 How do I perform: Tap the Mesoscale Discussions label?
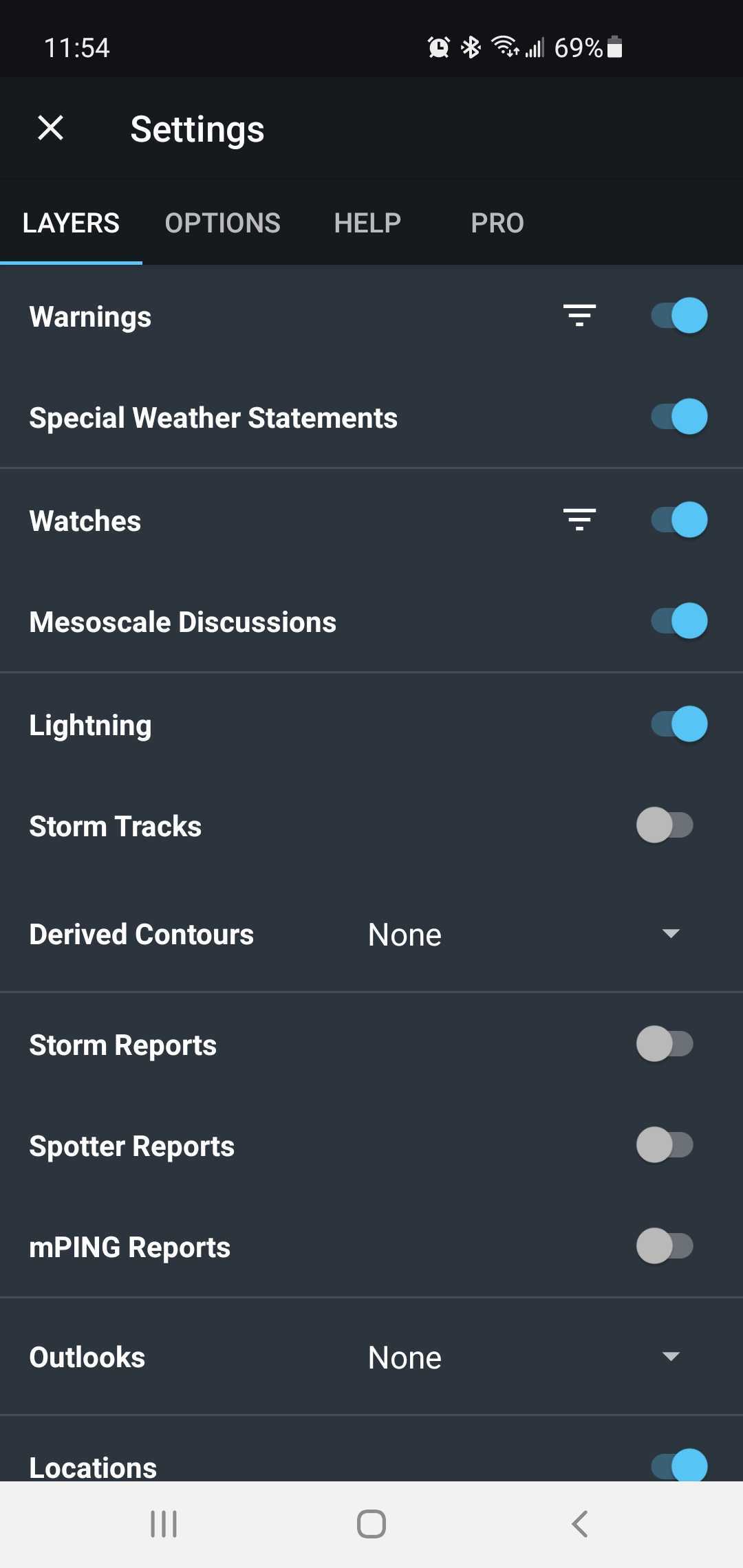tap(183, 622)
